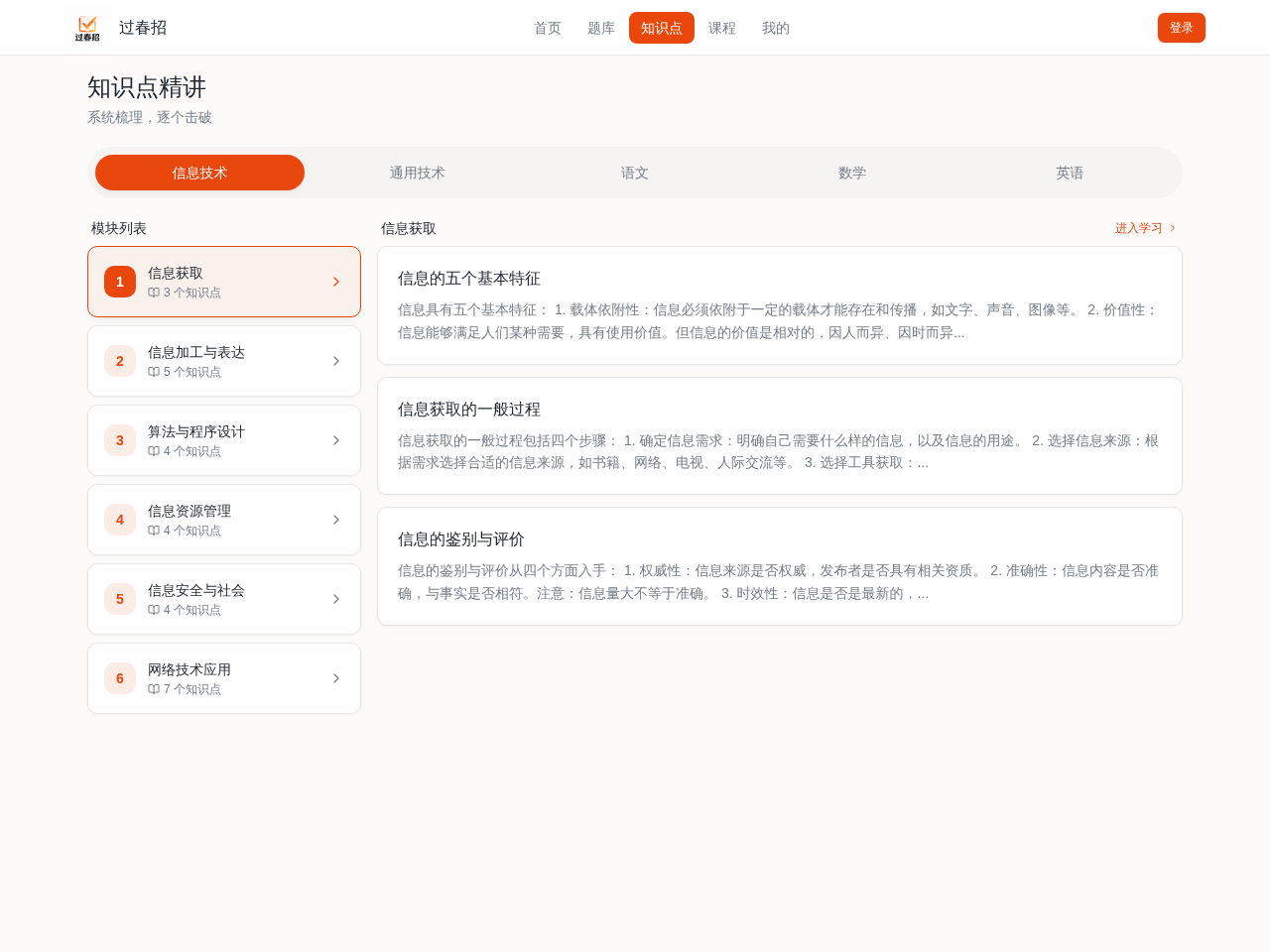Click 信息资源管理 module title
The width and height of the screenshot is (1270, 952).
[x=190, y=511]
